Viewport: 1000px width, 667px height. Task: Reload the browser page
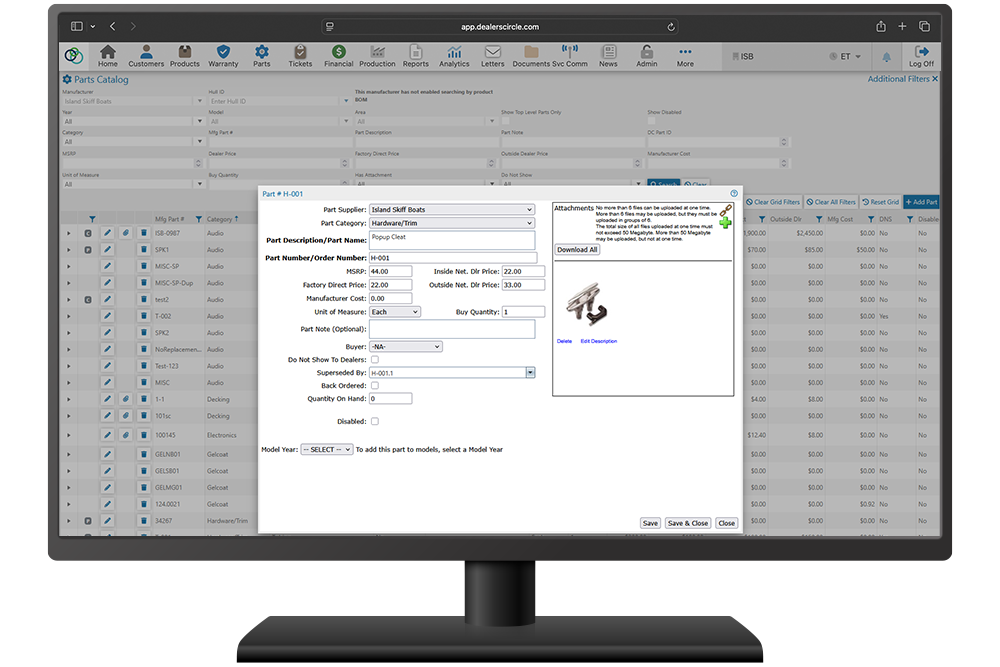pyautogui.click(x=671, y=27)
